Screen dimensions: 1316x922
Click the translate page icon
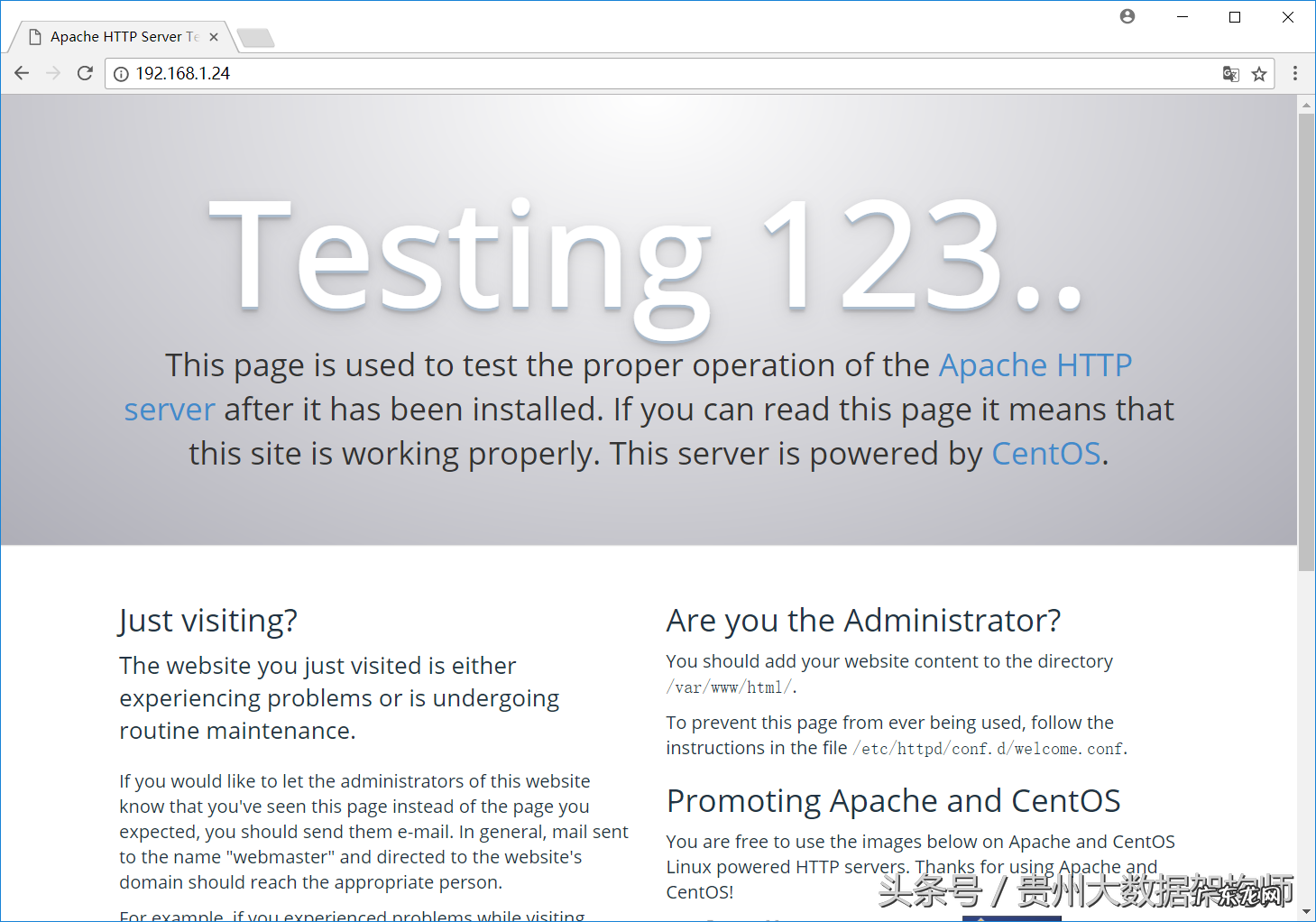point(1230,74)
